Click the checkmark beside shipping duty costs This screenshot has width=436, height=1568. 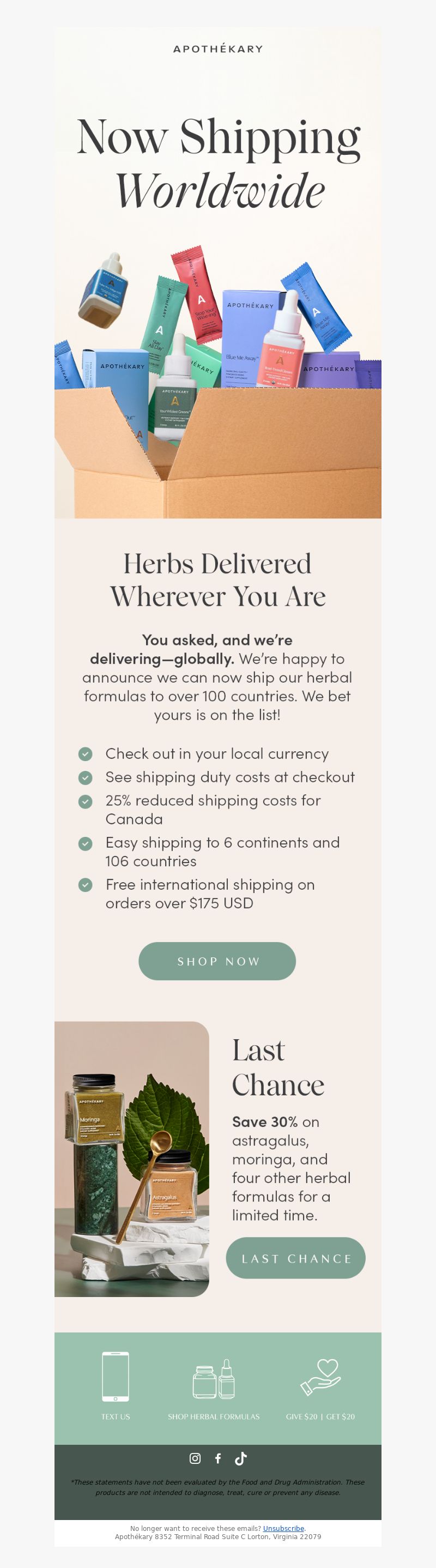(86, 777)
